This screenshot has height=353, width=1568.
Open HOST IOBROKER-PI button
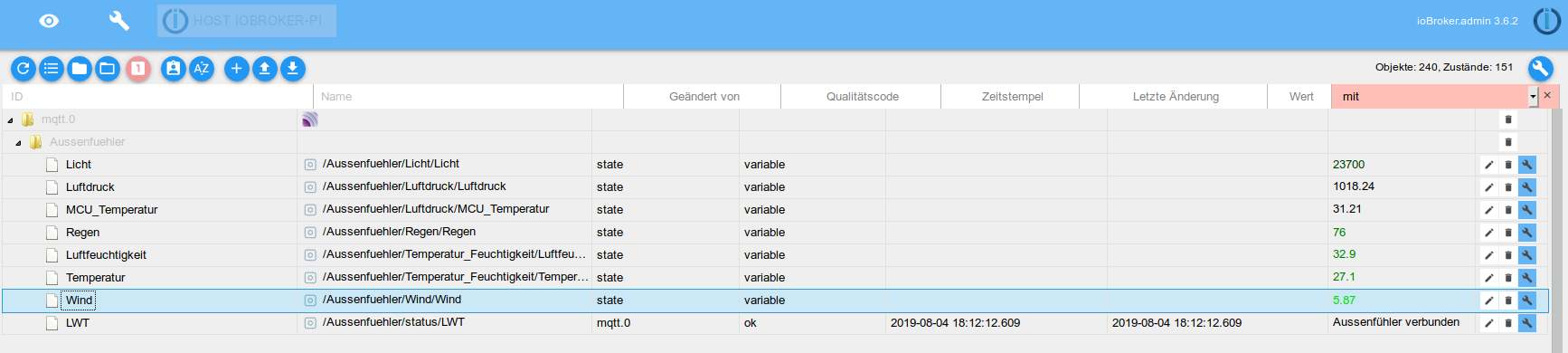[247, 21]
